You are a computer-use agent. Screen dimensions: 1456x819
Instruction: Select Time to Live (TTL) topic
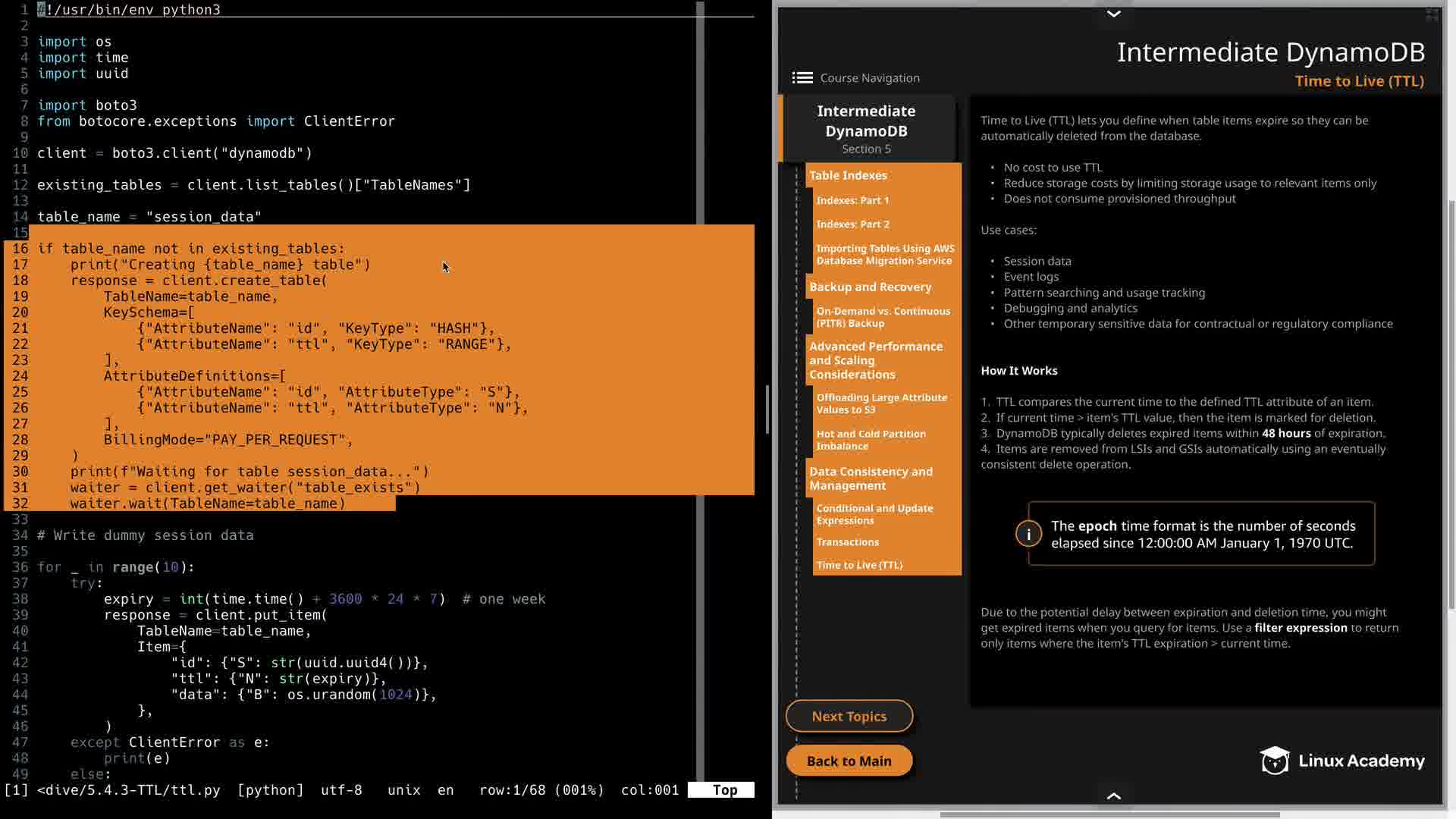[859, 565]
